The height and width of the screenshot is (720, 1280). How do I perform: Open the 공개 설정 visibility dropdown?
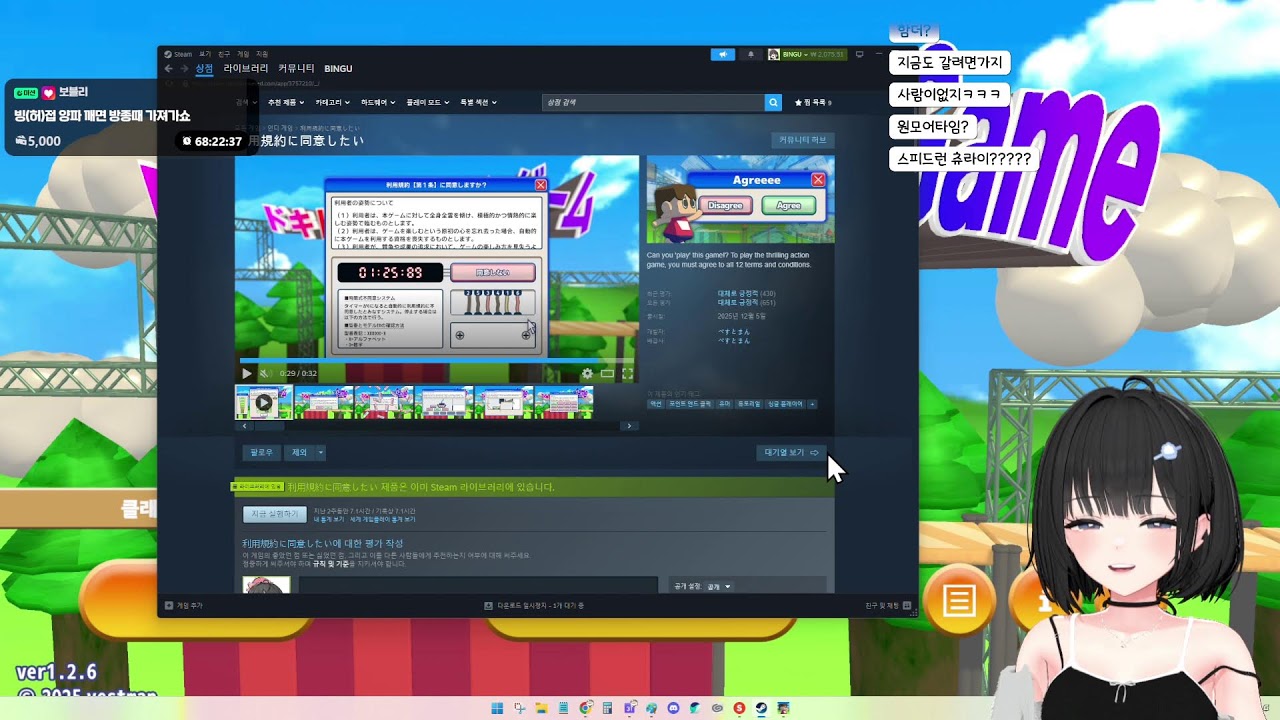pos(719,586)
